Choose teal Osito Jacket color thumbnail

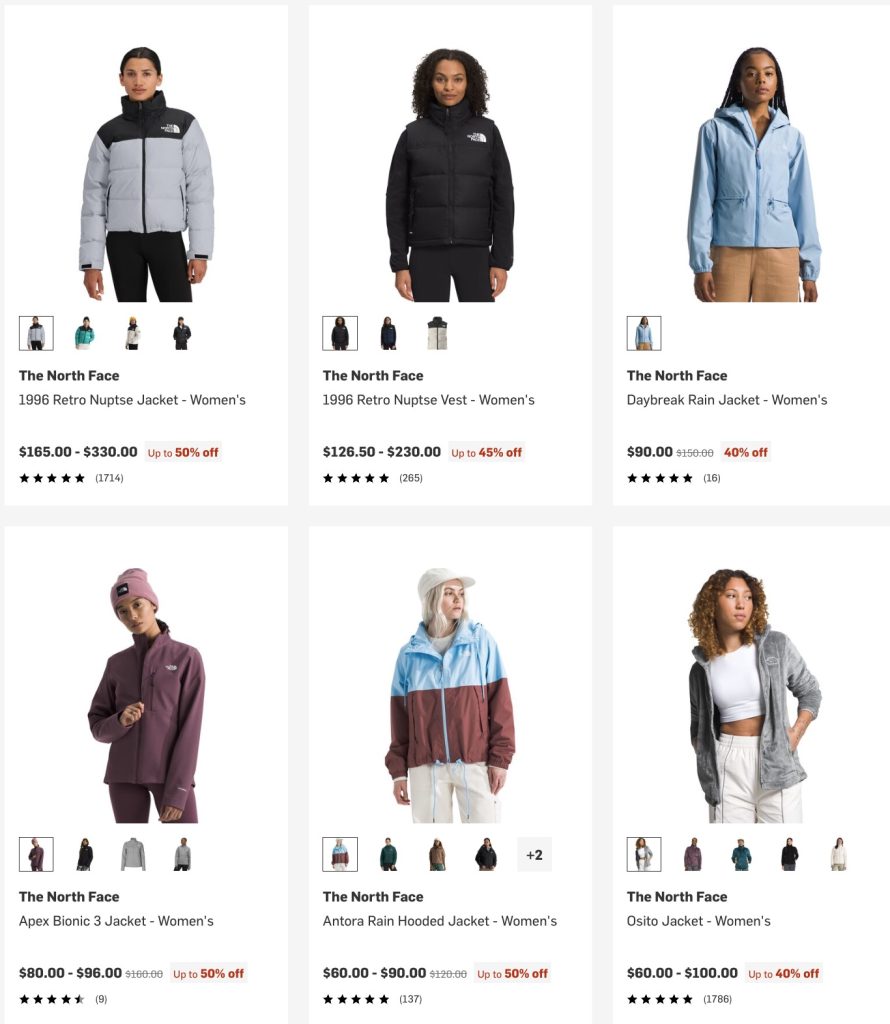coord(741,854)
